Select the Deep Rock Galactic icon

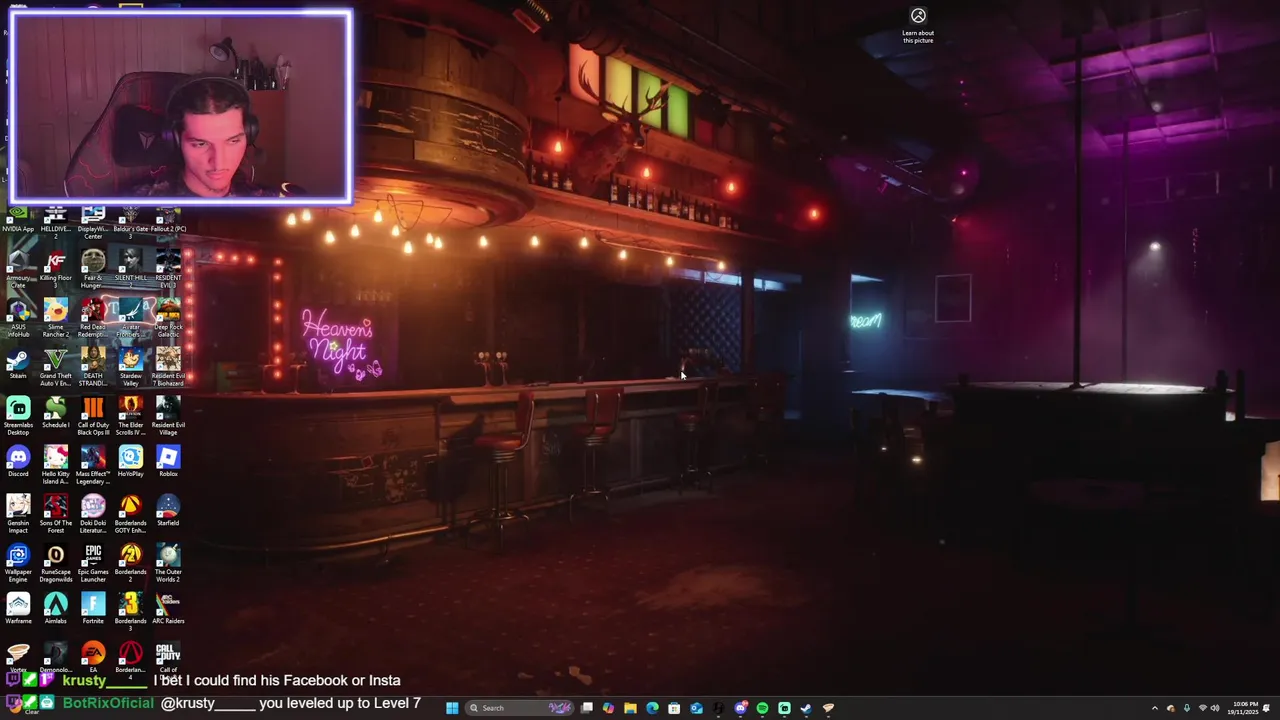coord(168,317)
